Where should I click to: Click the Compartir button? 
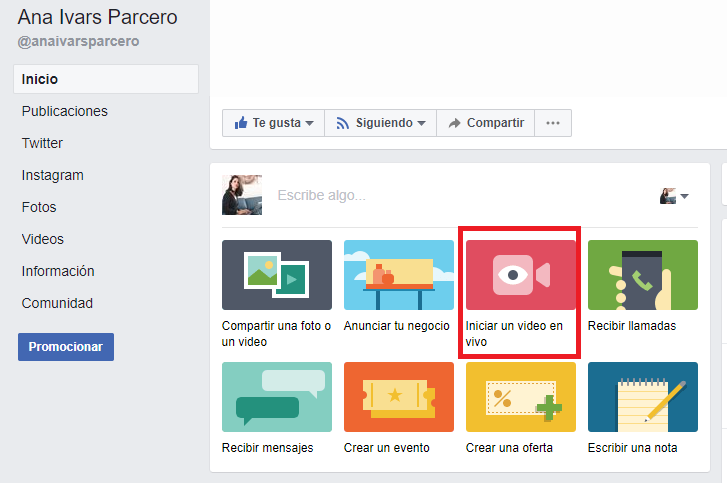click(x=485, y=123)
